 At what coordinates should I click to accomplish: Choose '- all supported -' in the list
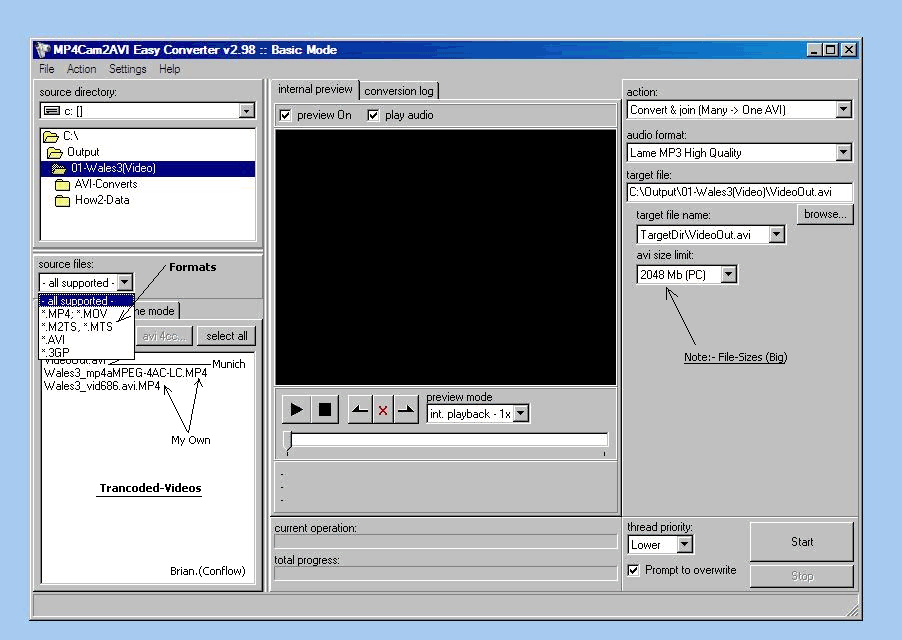coord(86,301)
